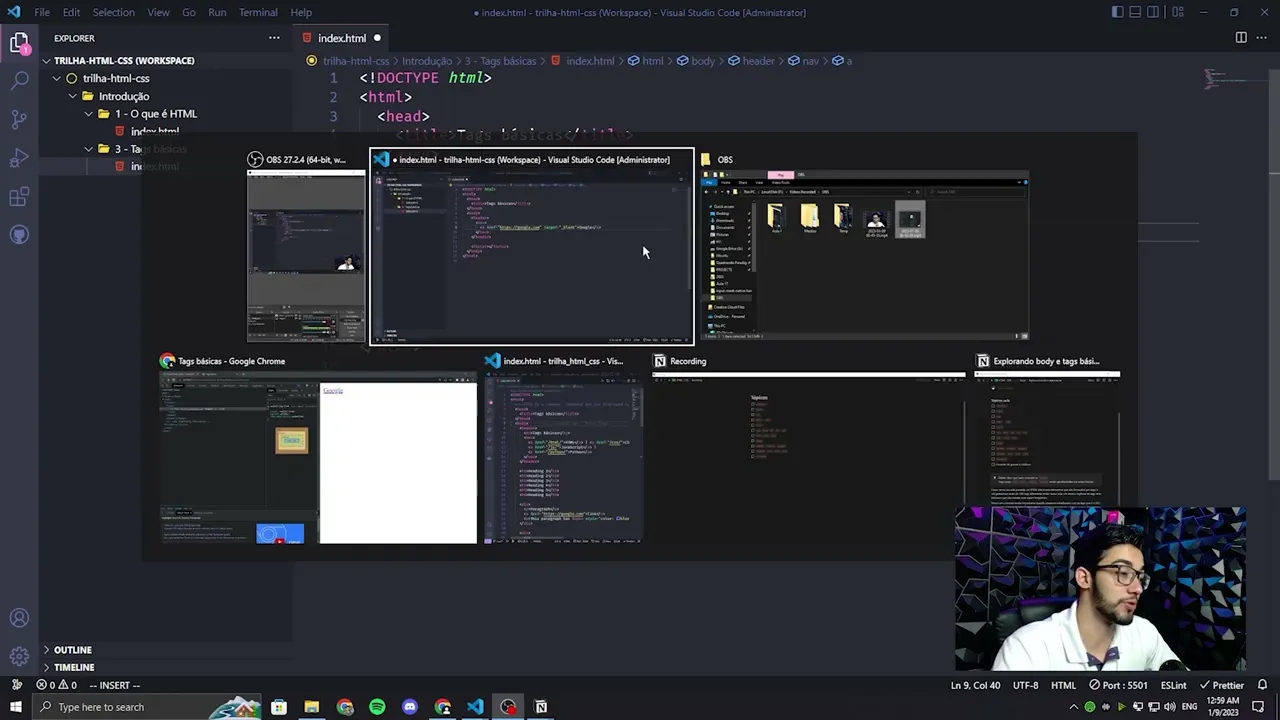The image size is (1280, 720).
Task: Open the Go menu
Action: point(189,12)
